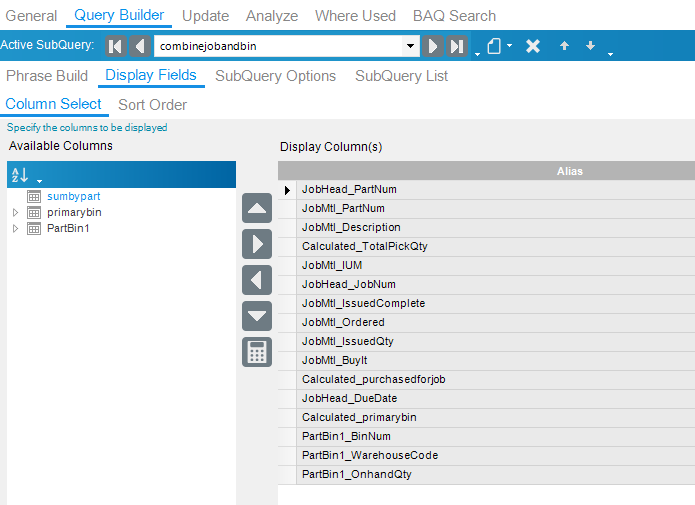
Task: Open SubQuery Options tab
Action: [275, 76]
